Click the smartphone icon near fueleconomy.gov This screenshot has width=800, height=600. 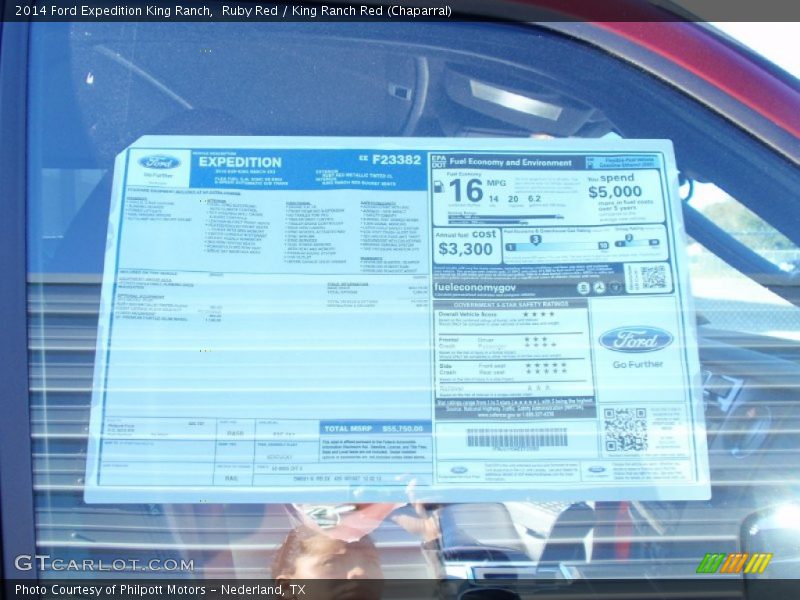click(x=583, y=287)
